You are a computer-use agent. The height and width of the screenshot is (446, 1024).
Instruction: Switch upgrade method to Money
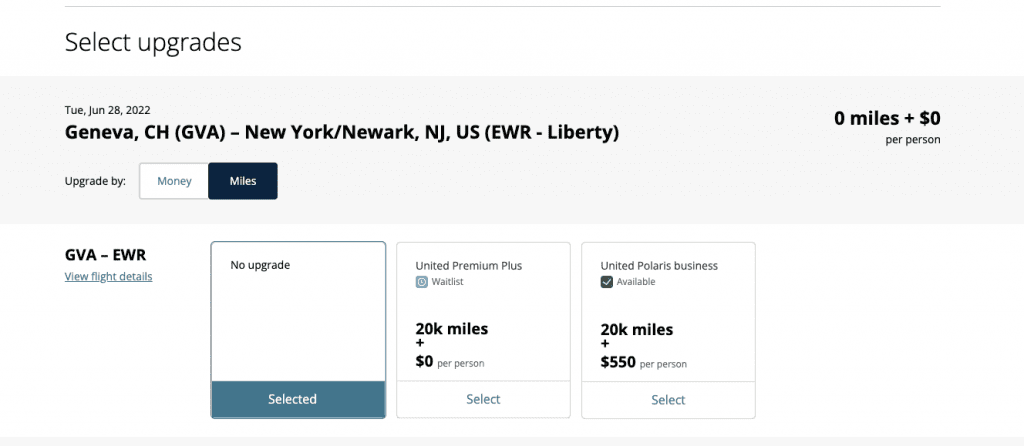pyautogui.click(x=174, y=181)
